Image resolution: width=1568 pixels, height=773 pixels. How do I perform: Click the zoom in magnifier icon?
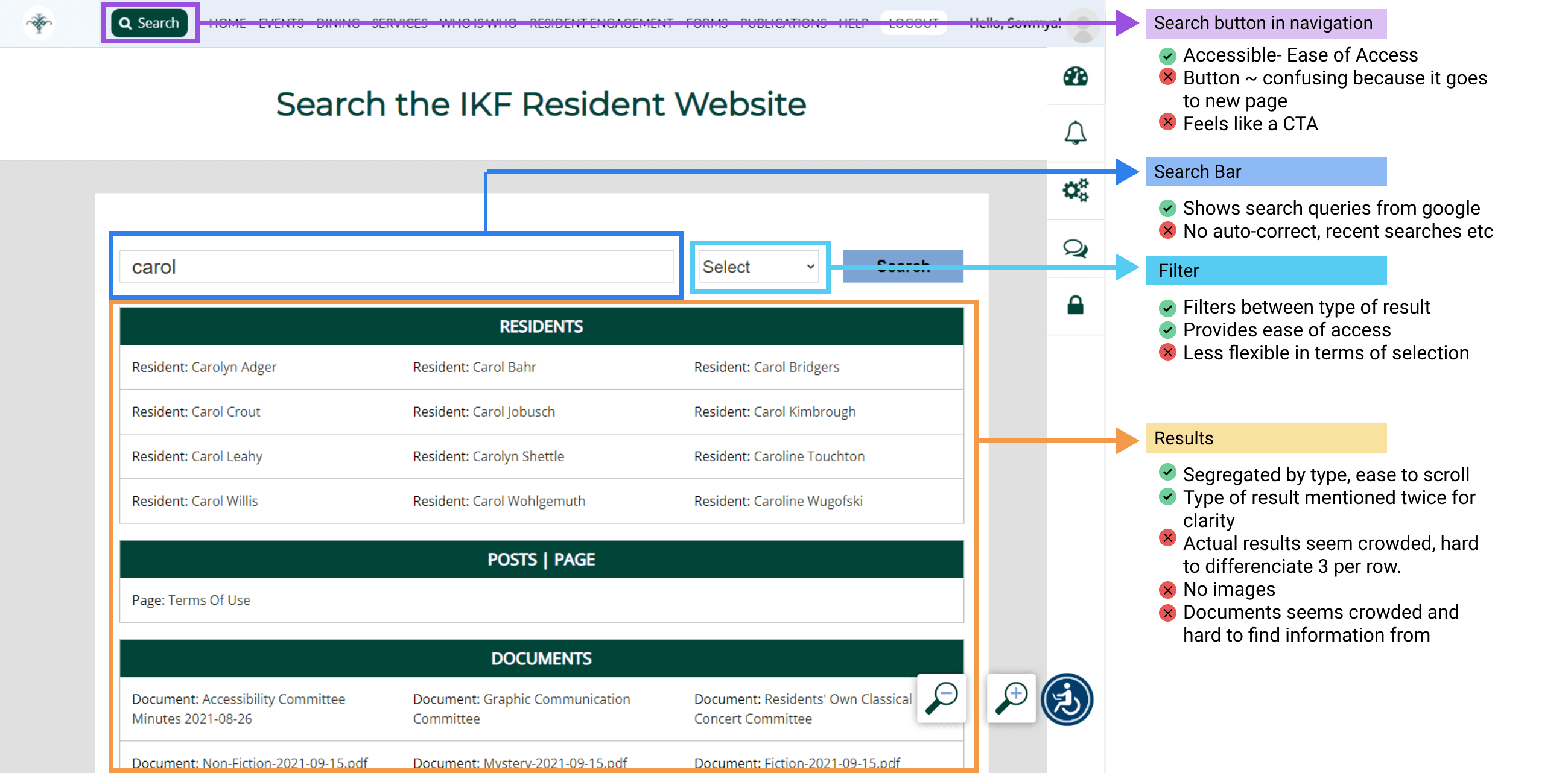pos(1011,698)
